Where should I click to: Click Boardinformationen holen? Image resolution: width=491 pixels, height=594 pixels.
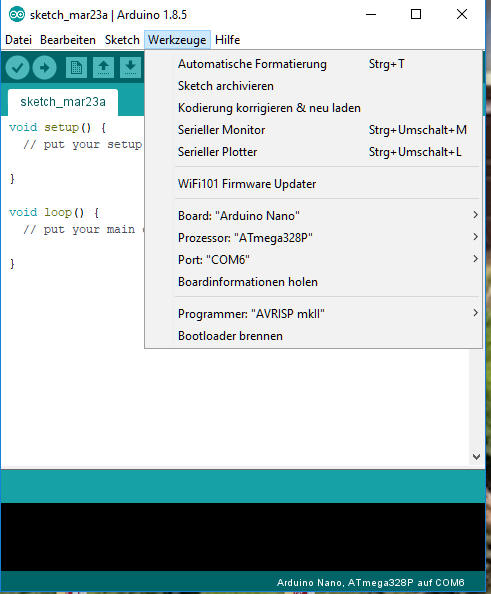tap(313, 282)
